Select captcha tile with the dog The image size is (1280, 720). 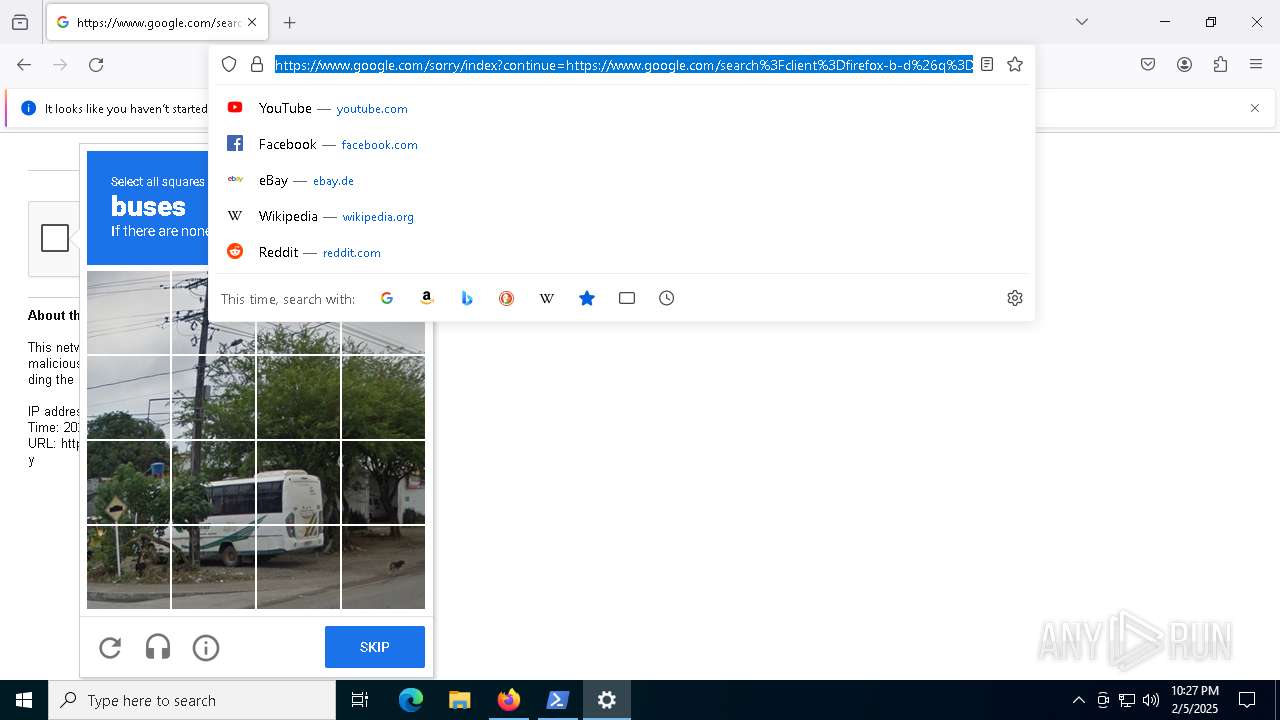point(383,567)
